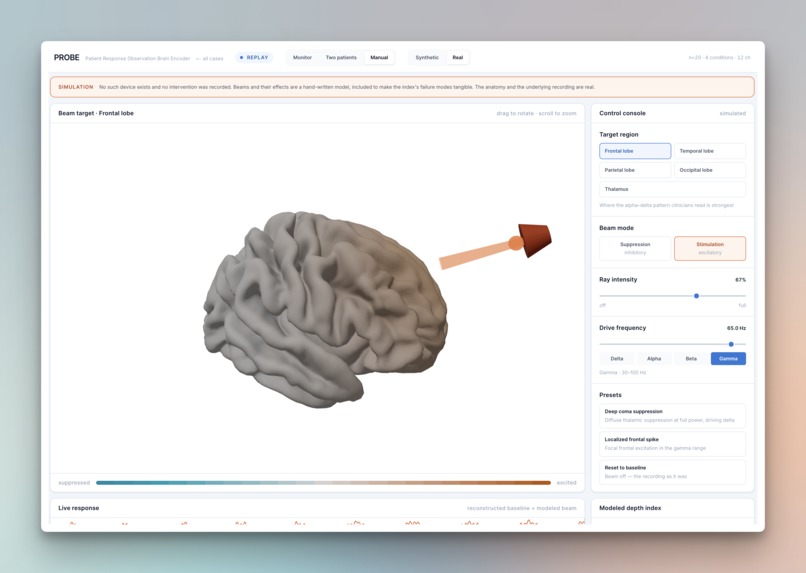Select Frontal lobe target region

pos(635,151)
